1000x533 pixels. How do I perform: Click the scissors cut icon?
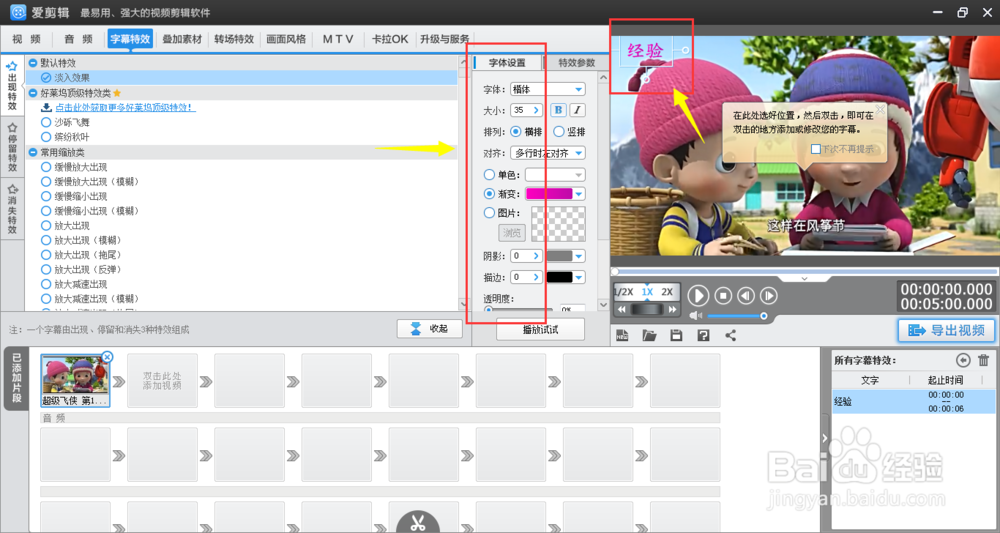418,524
